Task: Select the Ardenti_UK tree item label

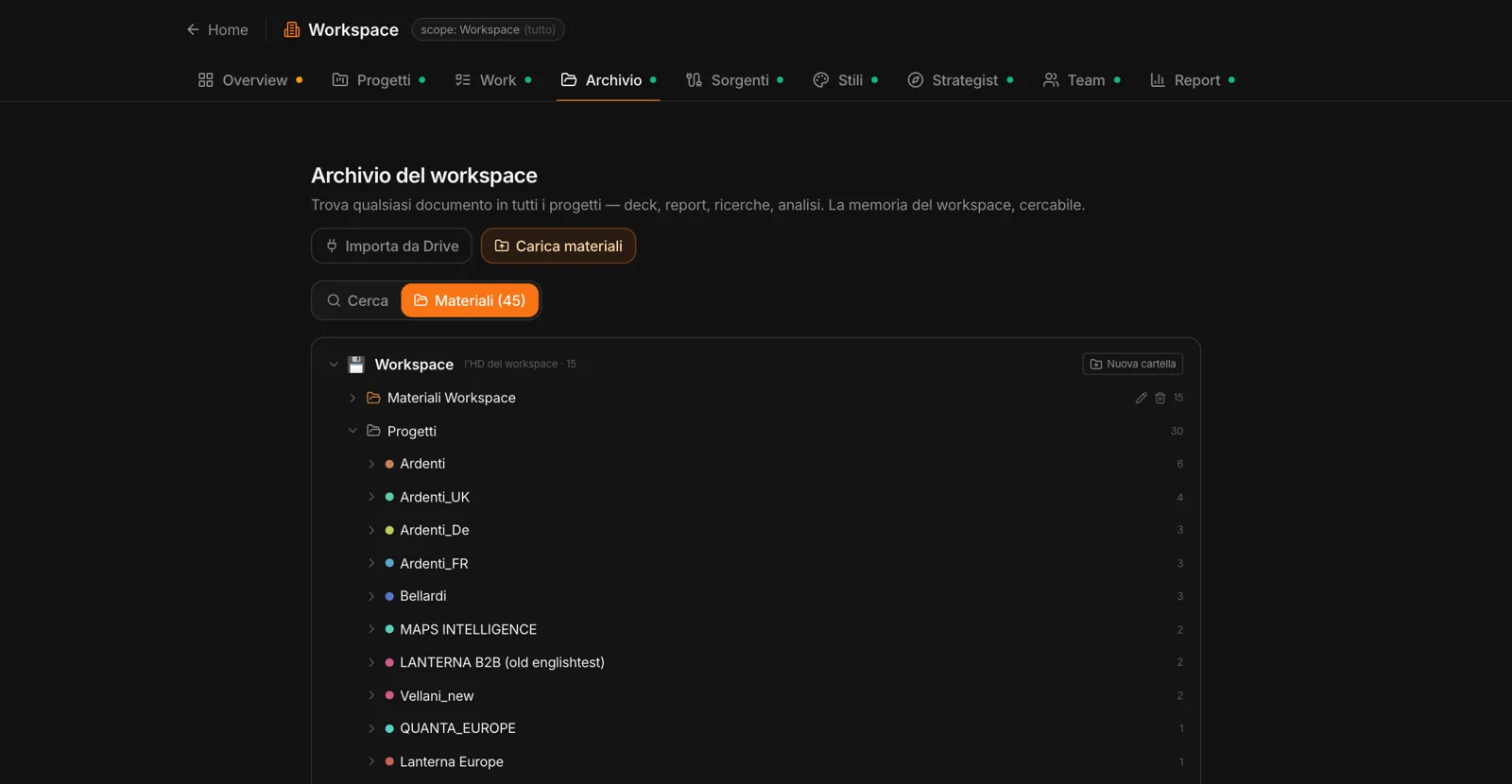Action: pyautogui.click(x=435, y=497)
